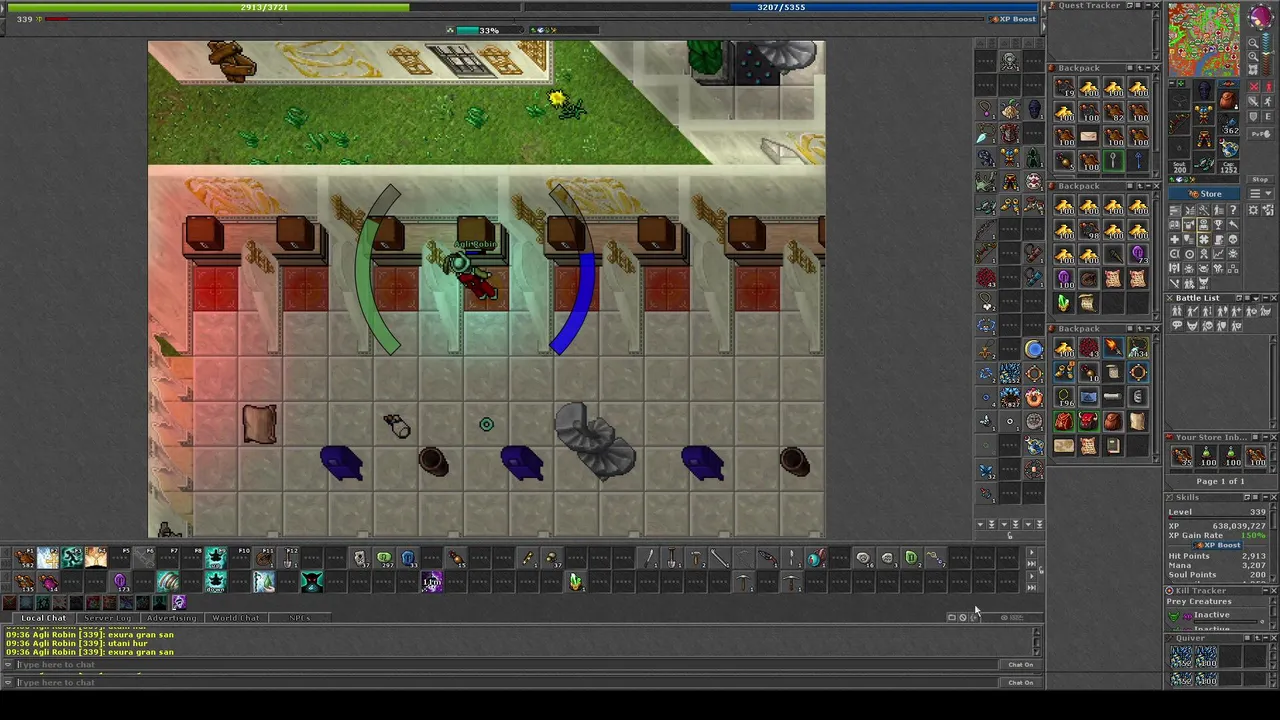Image resolution: width=1280 pixels, height=720 pixels.
Task: Toggle first Battle List filter icon
Action: pos(1177,311)
